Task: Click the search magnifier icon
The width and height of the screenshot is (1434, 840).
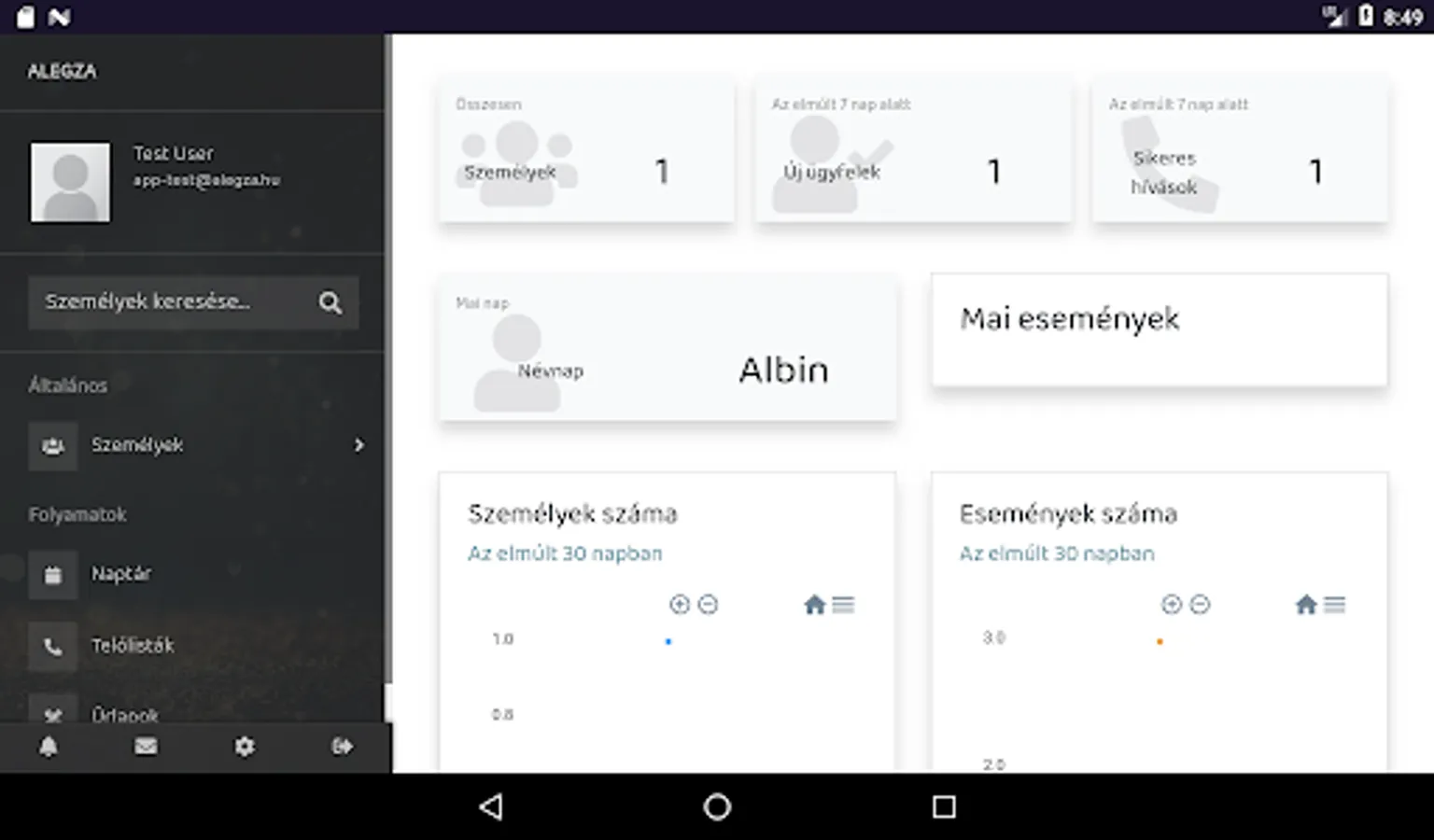Action: (330, 302)
